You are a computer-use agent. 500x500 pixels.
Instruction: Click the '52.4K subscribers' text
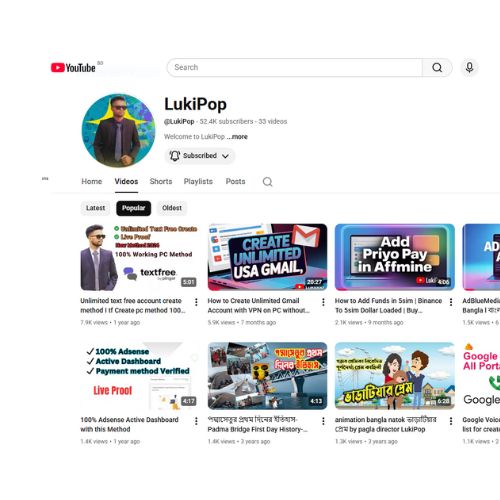pos(226,121)
